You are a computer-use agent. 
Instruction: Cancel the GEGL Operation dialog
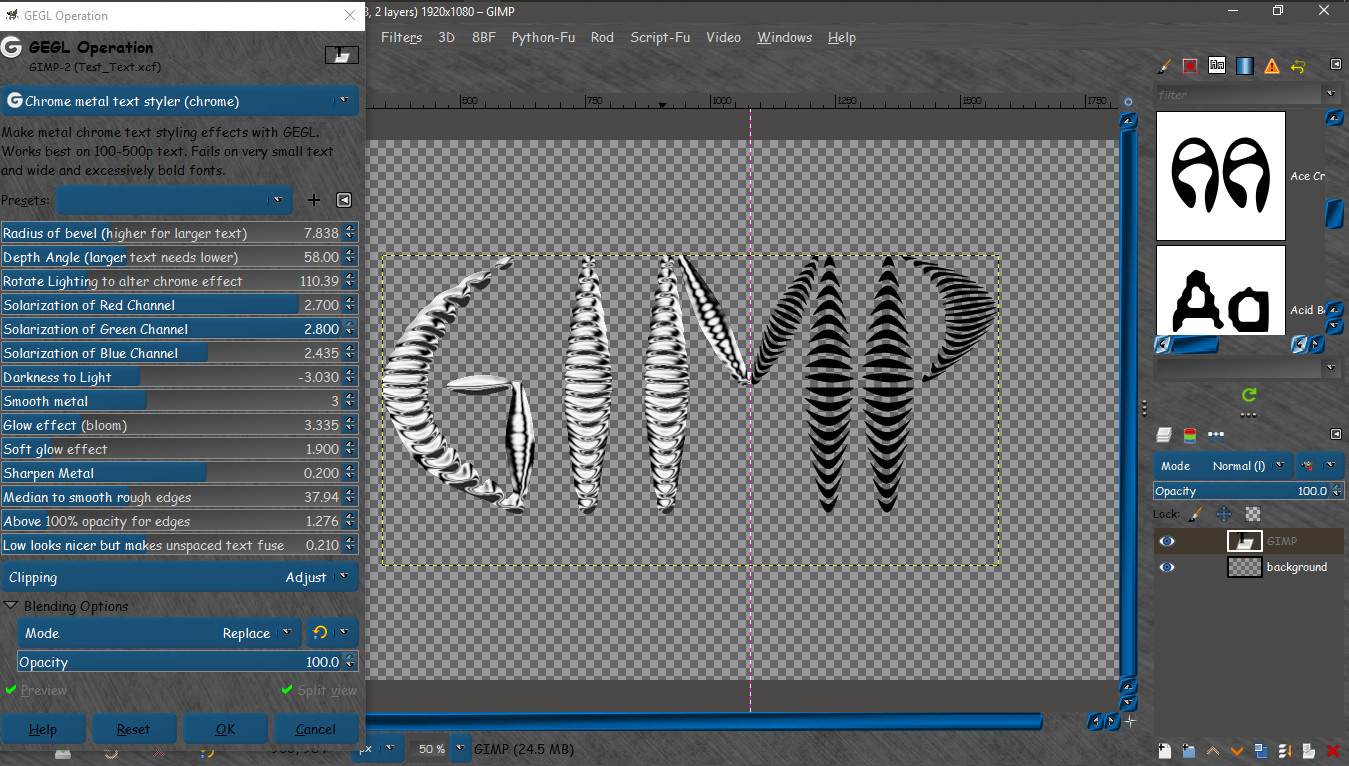(x=316, y=729)
